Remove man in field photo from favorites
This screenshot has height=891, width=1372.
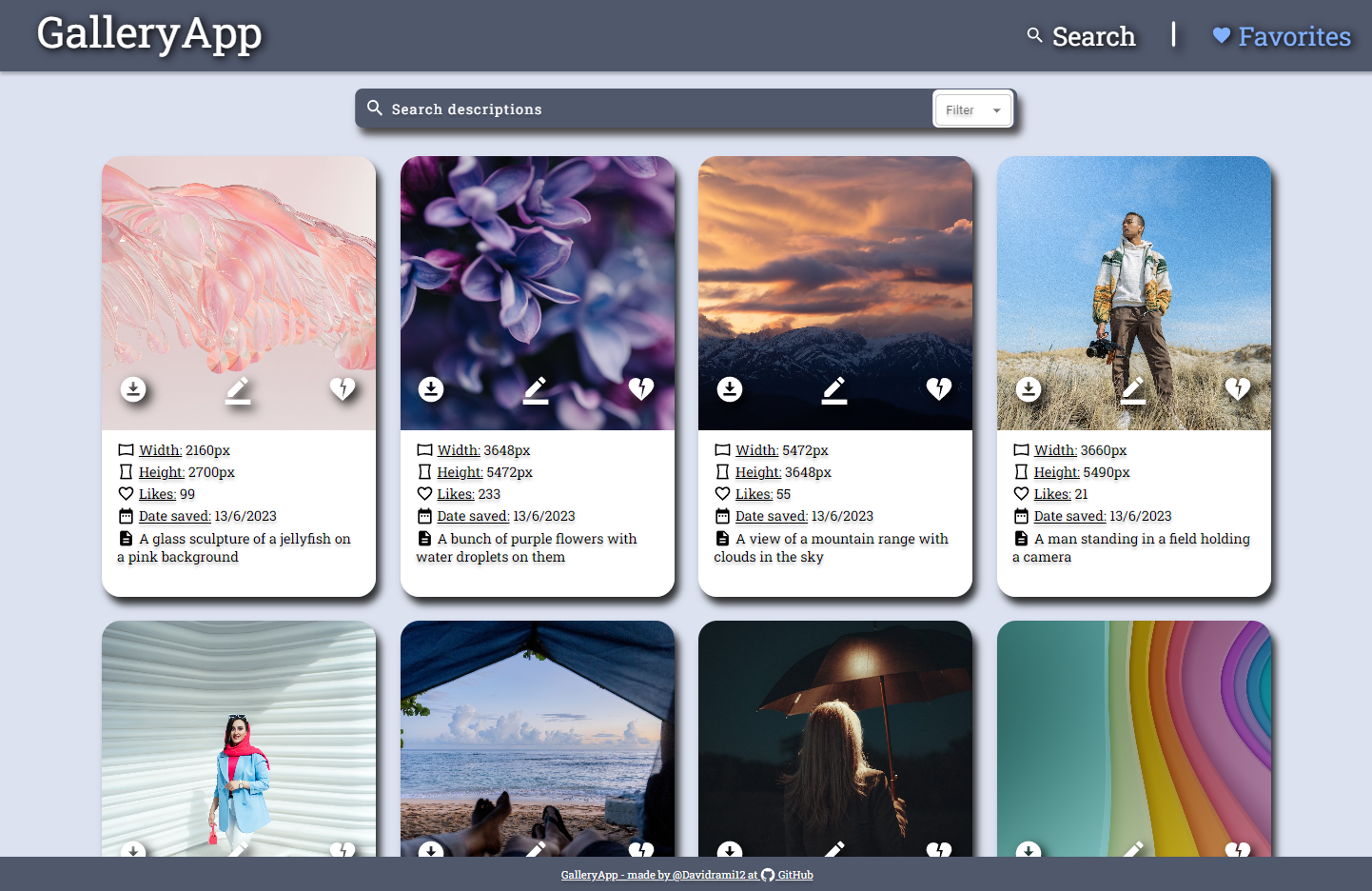click(1238, 388)
